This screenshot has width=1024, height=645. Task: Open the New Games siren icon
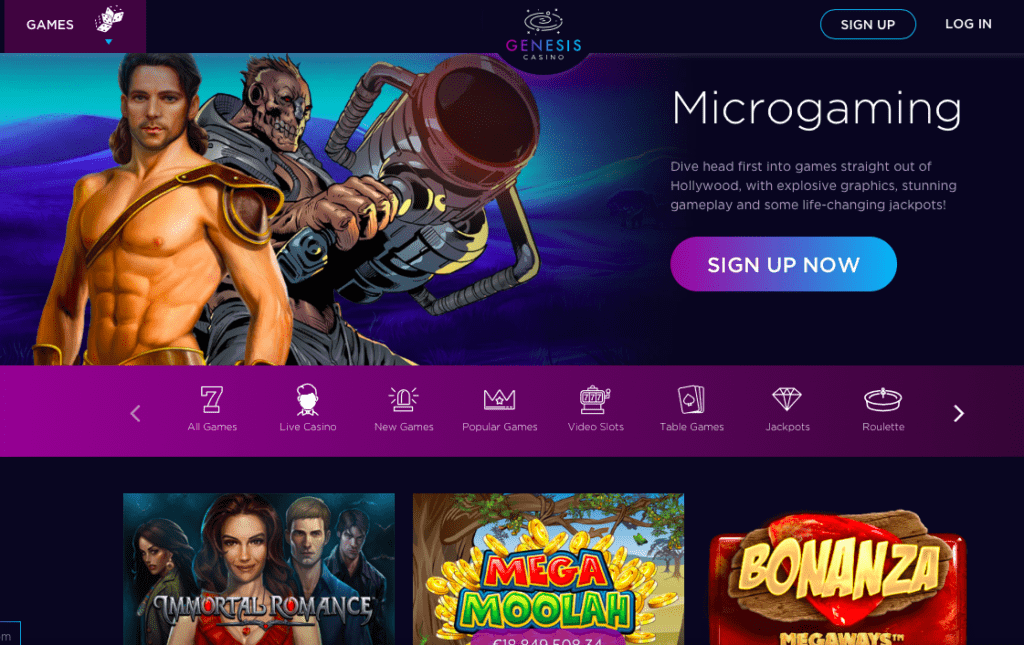click(x=404, y=399)
